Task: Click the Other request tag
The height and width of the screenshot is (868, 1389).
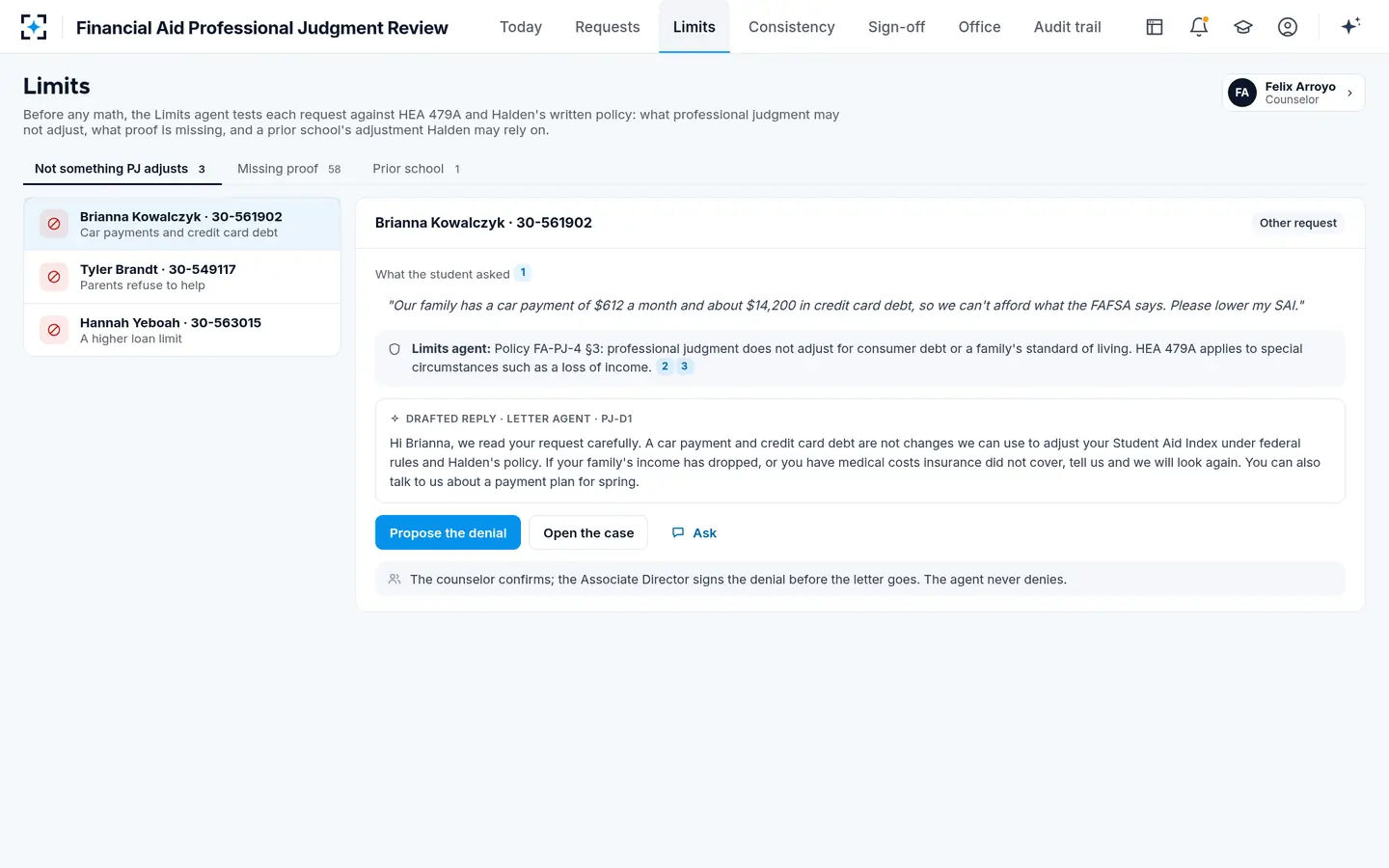Action: click(1297, 223)
